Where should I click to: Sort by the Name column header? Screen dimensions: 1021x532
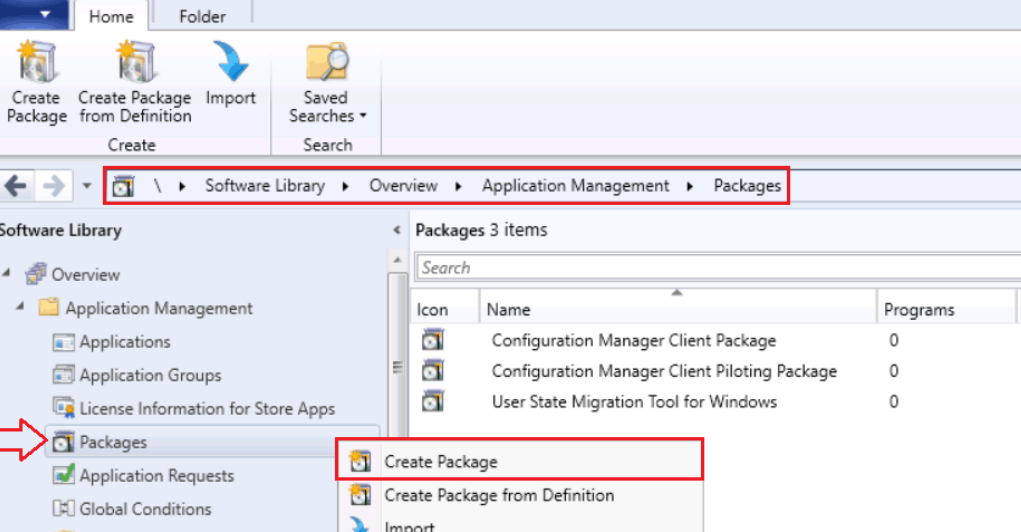point(678,309)
